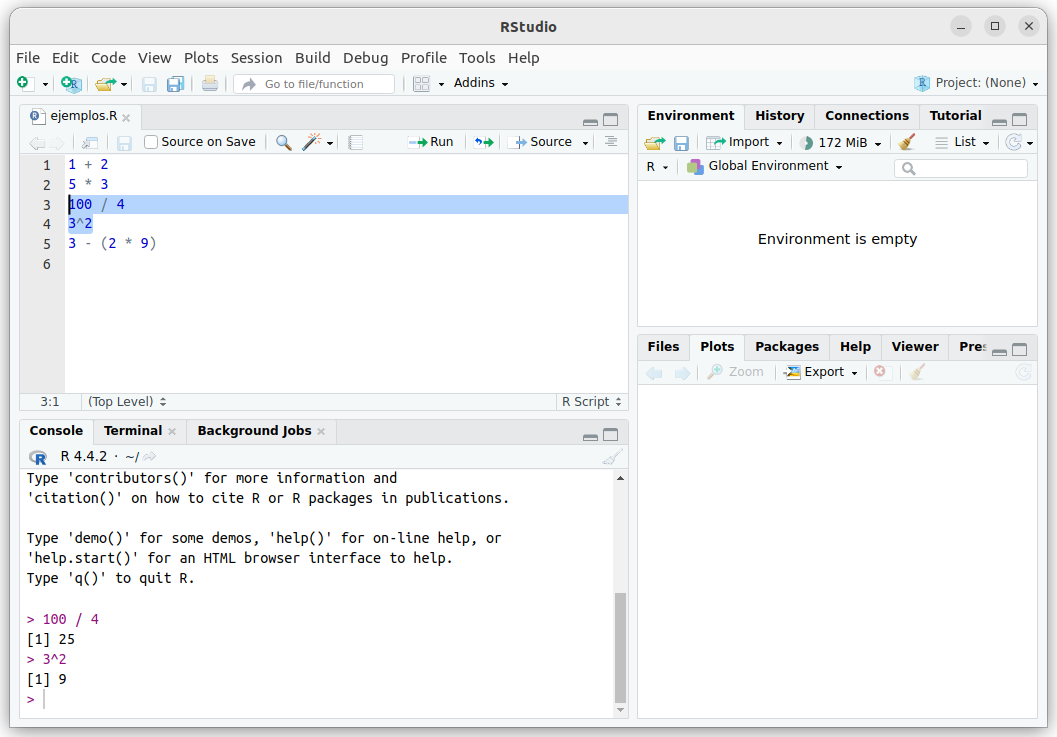This screenshot has width=1057, height=737.
Task: Toggle the Source on Save checkbox
Action: click(151, 142)
